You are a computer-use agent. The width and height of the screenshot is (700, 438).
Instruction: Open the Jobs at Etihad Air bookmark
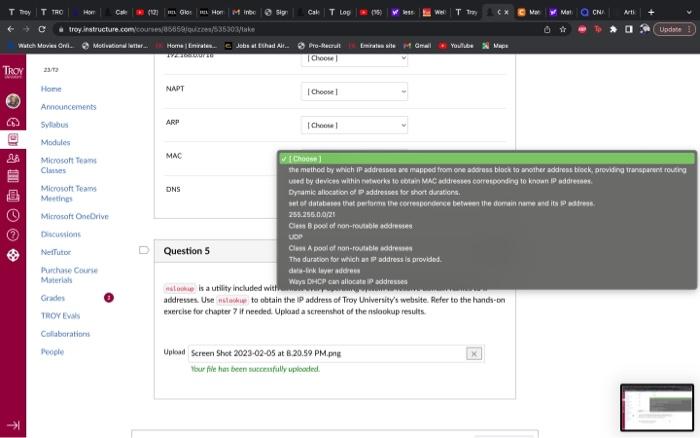257,46
